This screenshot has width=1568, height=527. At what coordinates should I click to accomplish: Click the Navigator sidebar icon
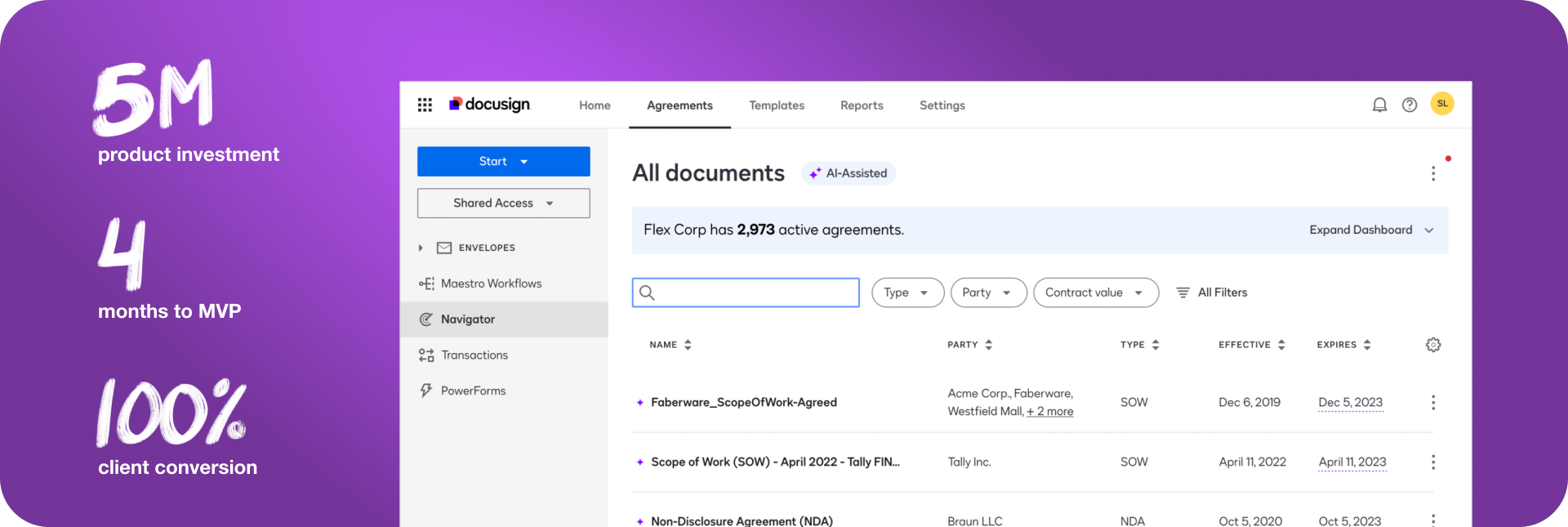[x=425, y=319]
